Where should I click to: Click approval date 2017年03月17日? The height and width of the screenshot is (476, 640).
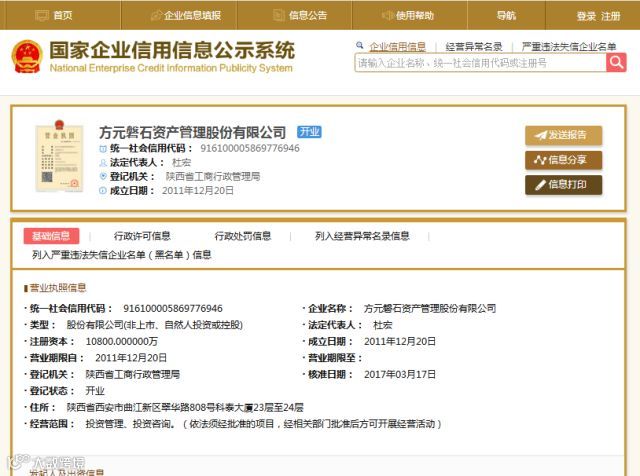point(400,374)
